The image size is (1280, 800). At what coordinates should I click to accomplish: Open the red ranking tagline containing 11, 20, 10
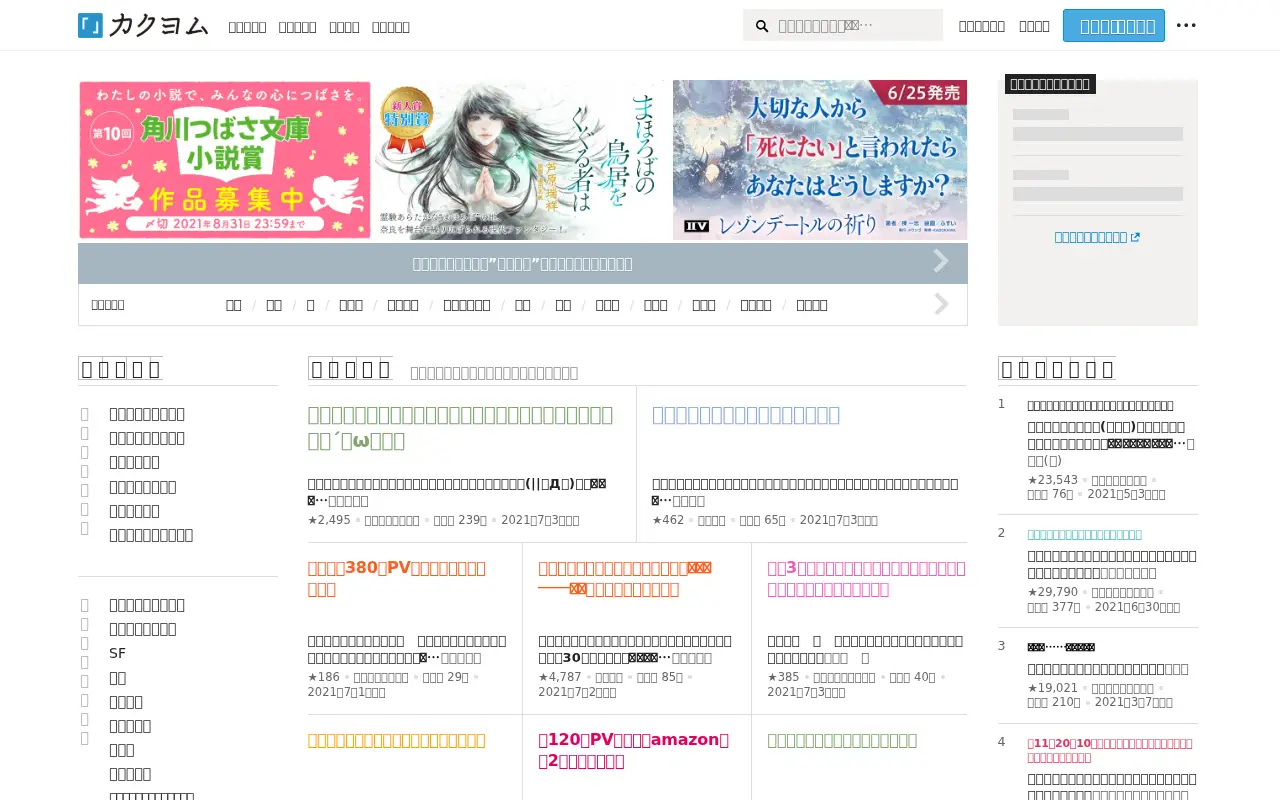(1109, 749)
